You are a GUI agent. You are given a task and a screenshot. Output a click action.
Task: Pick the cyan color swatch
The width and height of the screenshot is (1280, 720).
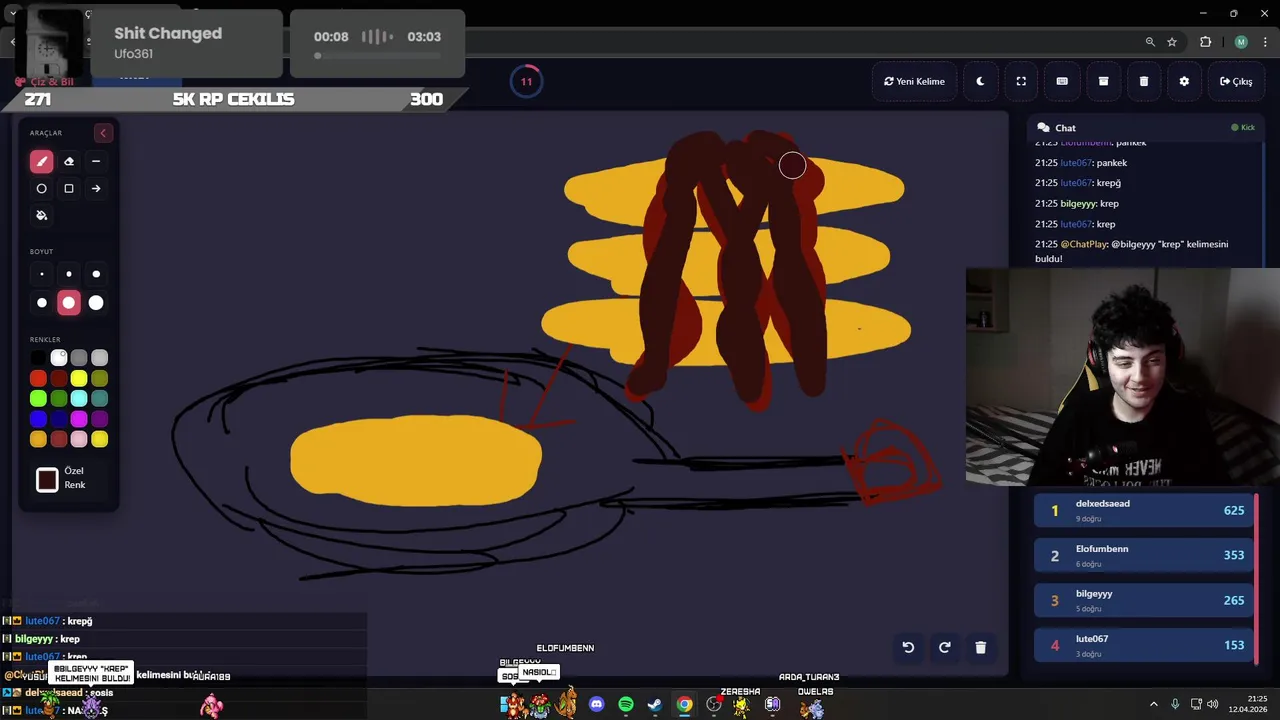click(79, 399)
